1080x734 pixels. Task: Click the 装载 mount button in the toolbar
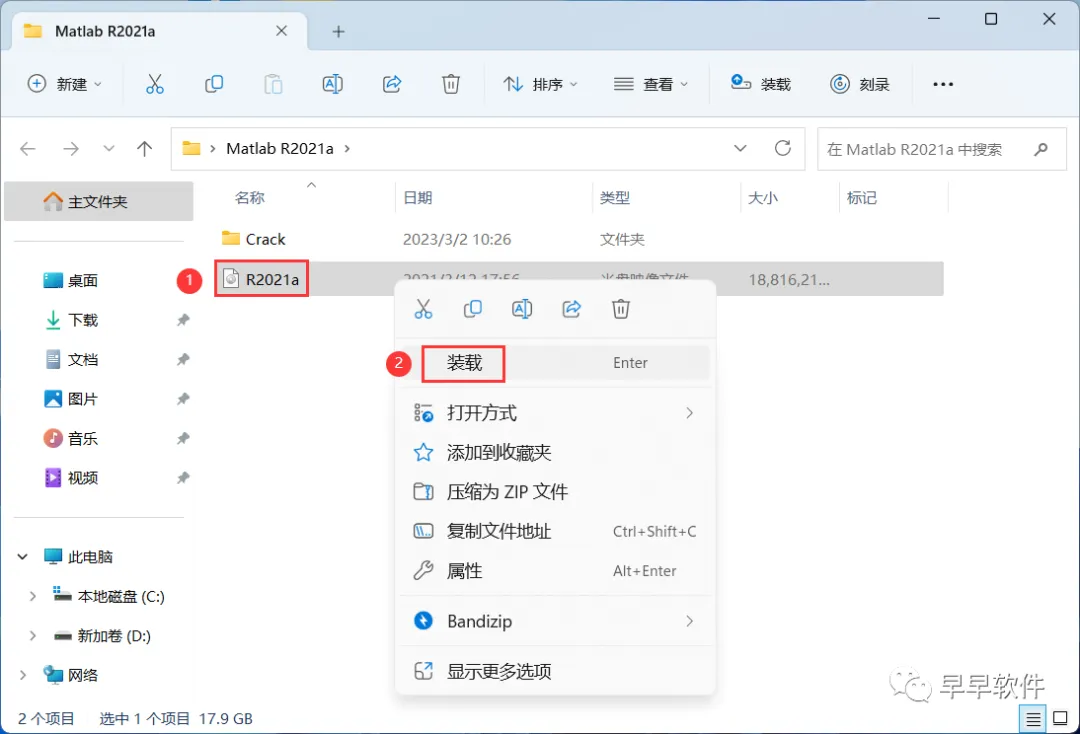tap(760, 84)
